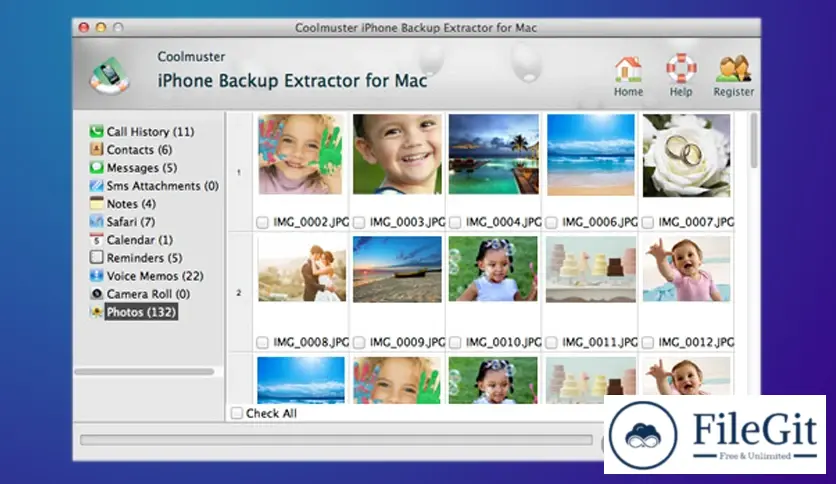Open the IMG_0004.JPG resort pool thumbnail

[x=494, y=155]
